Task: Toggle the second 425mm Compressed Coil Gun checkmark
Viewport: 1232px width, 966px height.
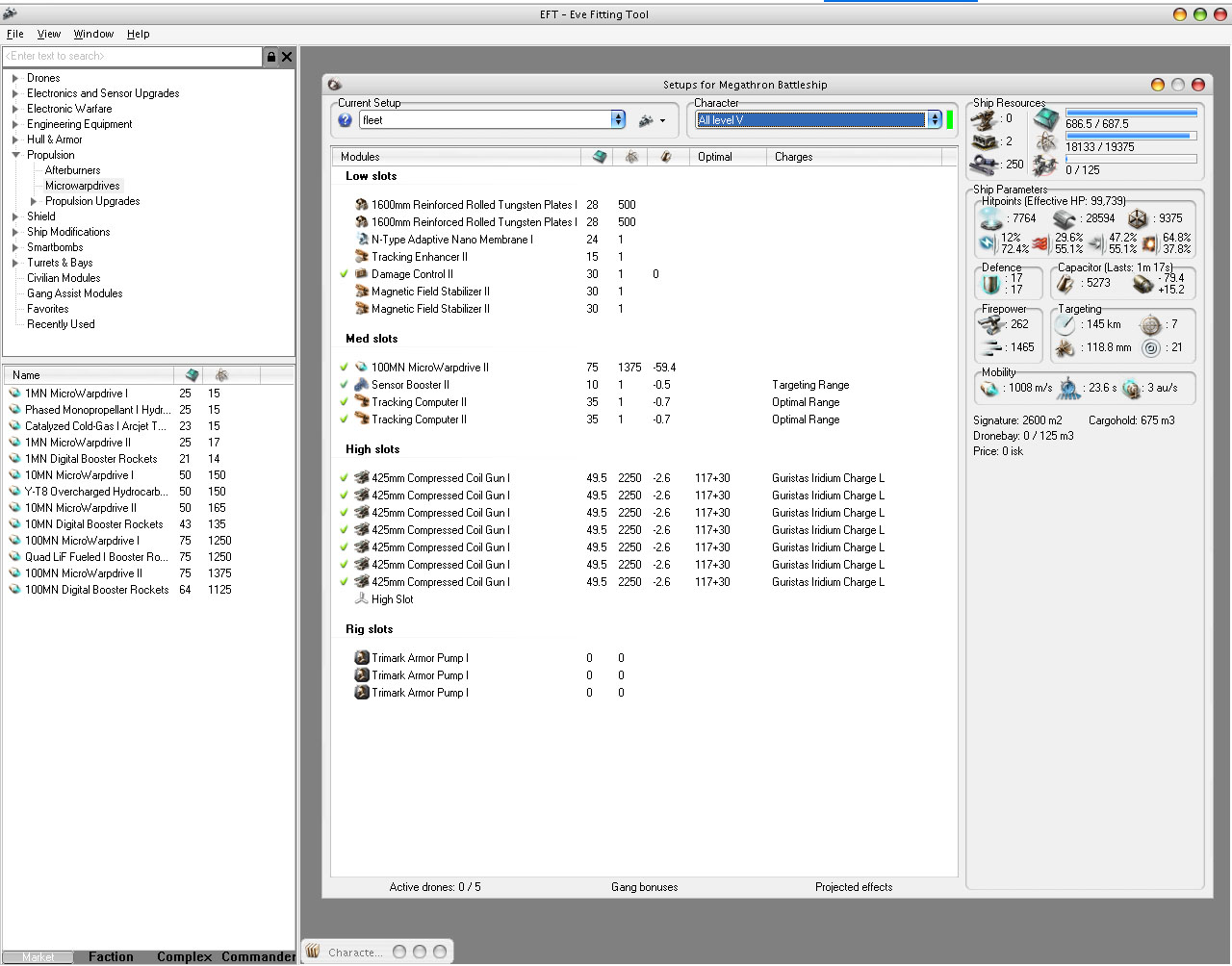Action: click(345, 496)
